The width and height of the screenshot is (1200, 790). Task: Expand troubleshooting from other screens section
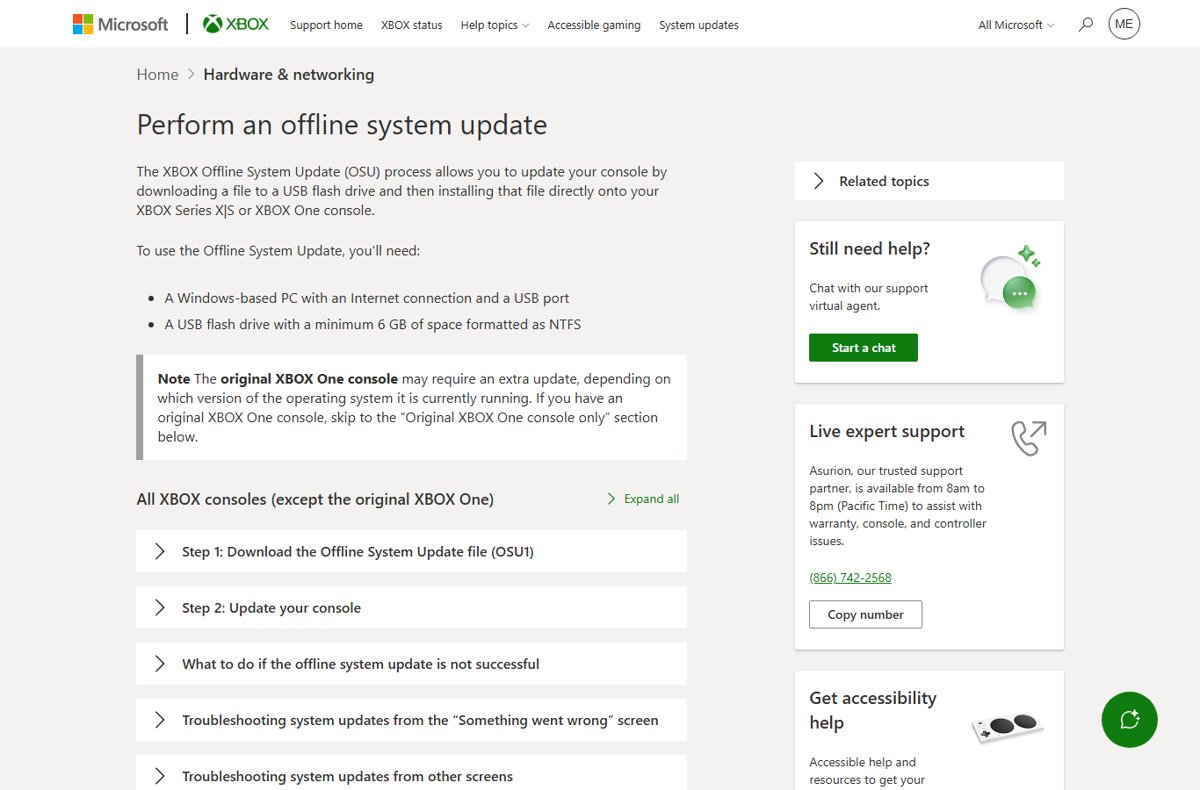[411, 772]
